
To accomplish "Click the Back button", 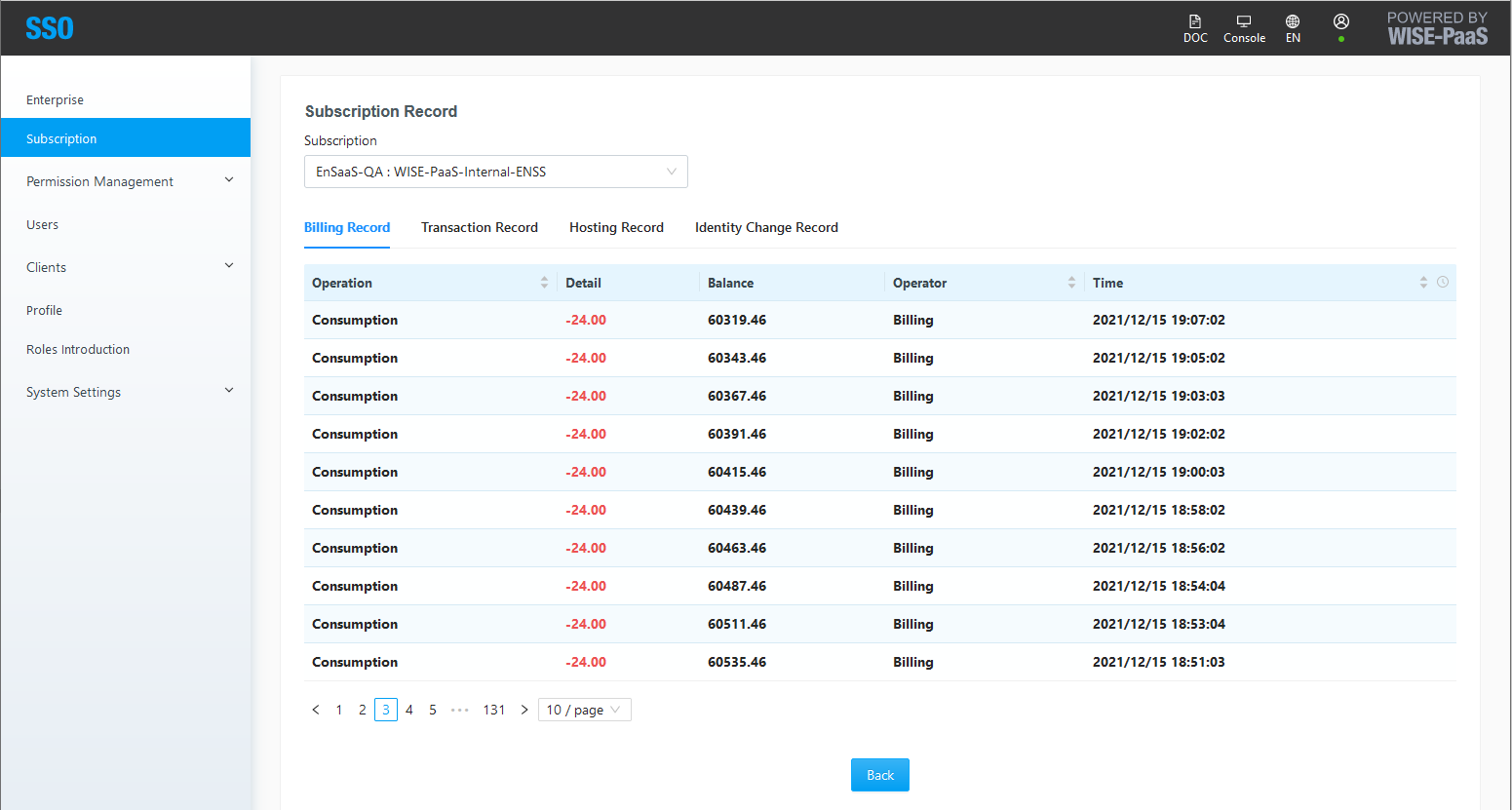I will pyautogui.click(x=880, y=775).
